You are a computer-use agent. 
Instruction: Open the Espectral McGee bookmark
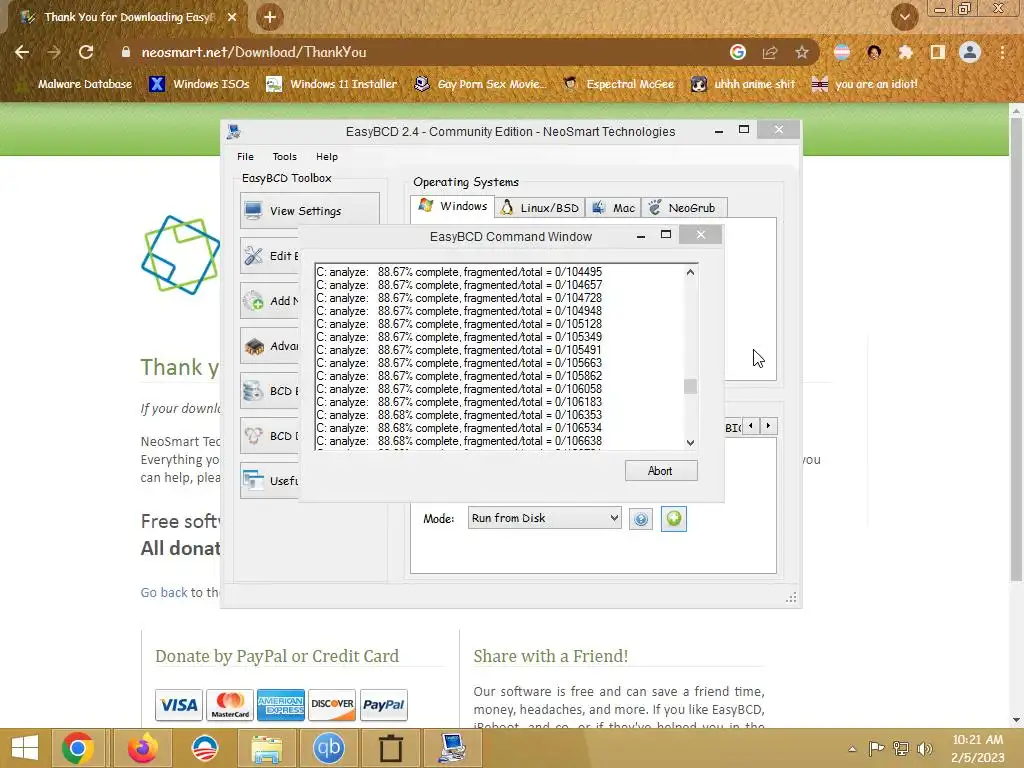pos(618,84)
